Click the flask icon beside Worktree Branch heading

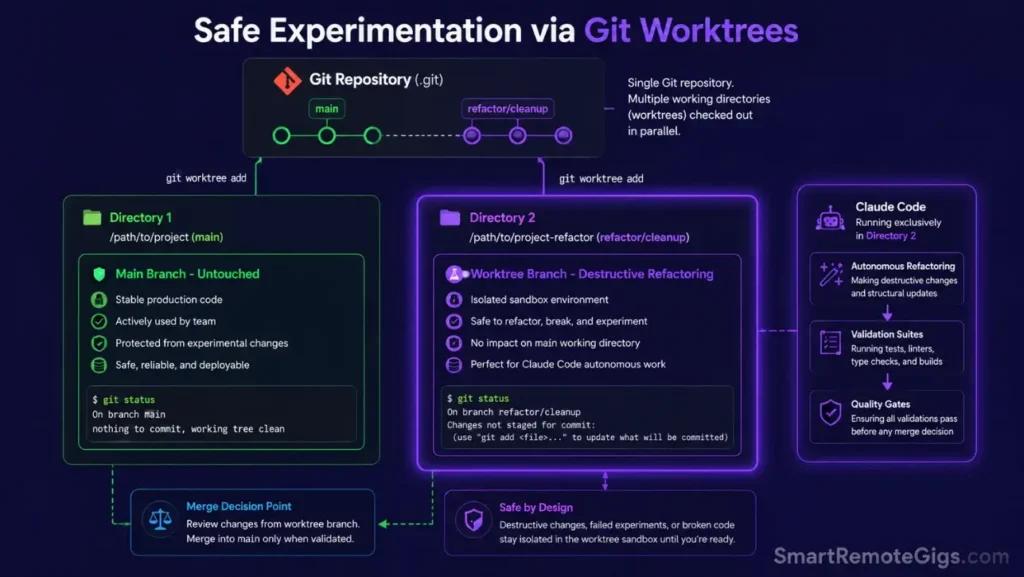[x=455, y=274]
